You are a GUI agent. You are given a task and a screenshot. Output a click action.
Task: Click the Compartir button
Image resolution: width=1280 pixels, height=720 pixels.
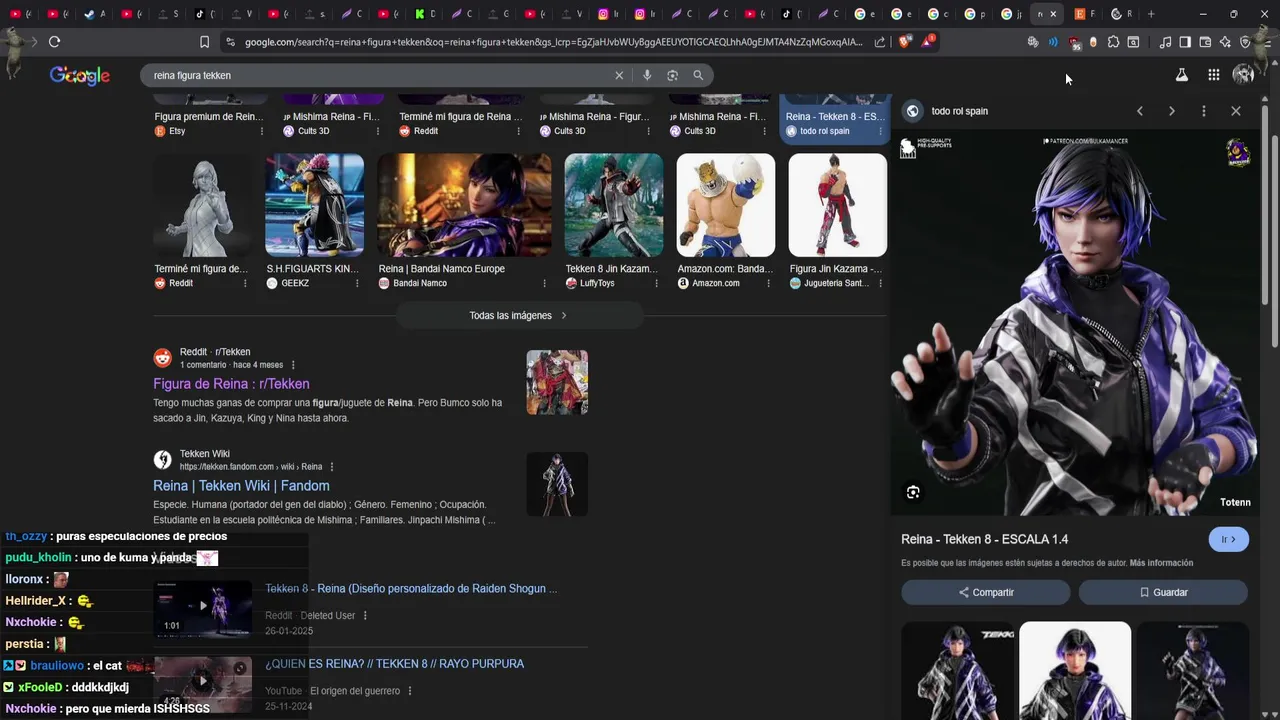point(986,592)
